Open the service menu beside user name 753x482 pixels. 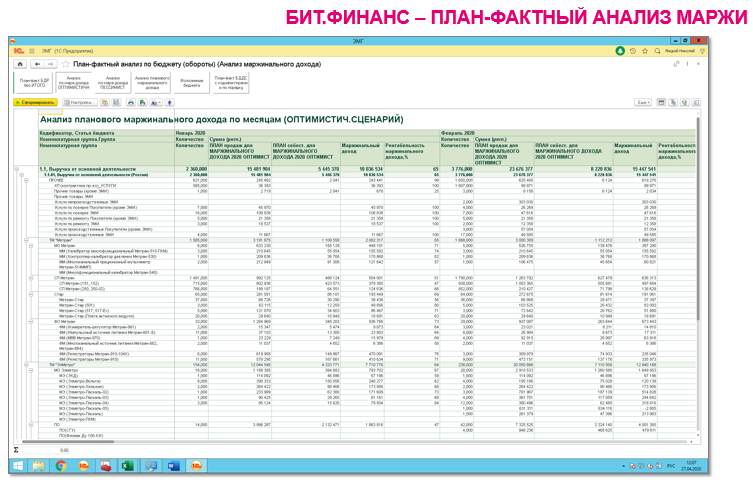703,51
